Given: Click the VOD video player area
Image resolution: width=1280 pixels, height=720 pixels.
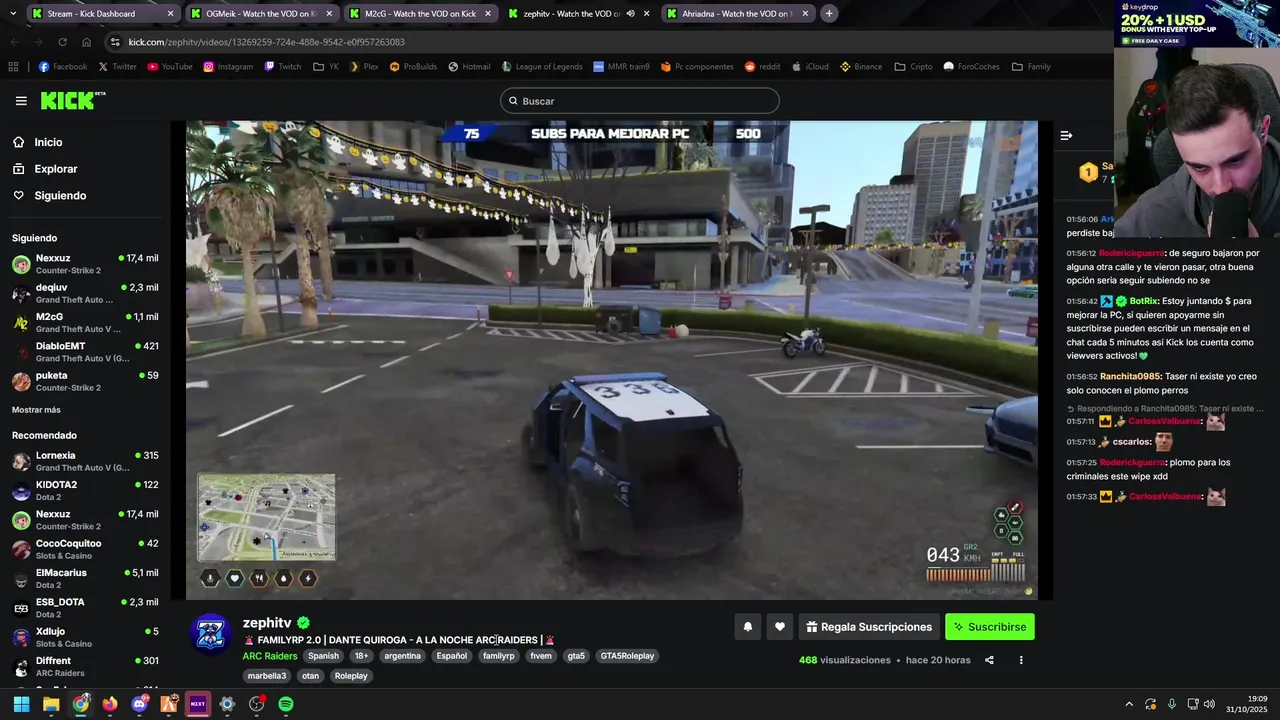Looking at the screenshot, I should pos(612,360).
